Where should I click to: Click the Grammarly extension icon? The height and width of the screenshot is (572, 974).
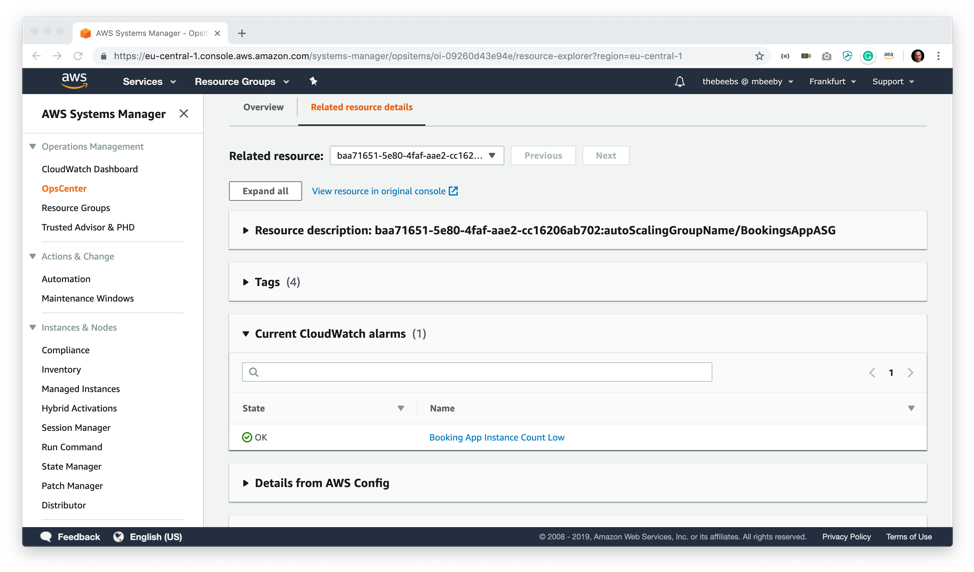point(868,56)
